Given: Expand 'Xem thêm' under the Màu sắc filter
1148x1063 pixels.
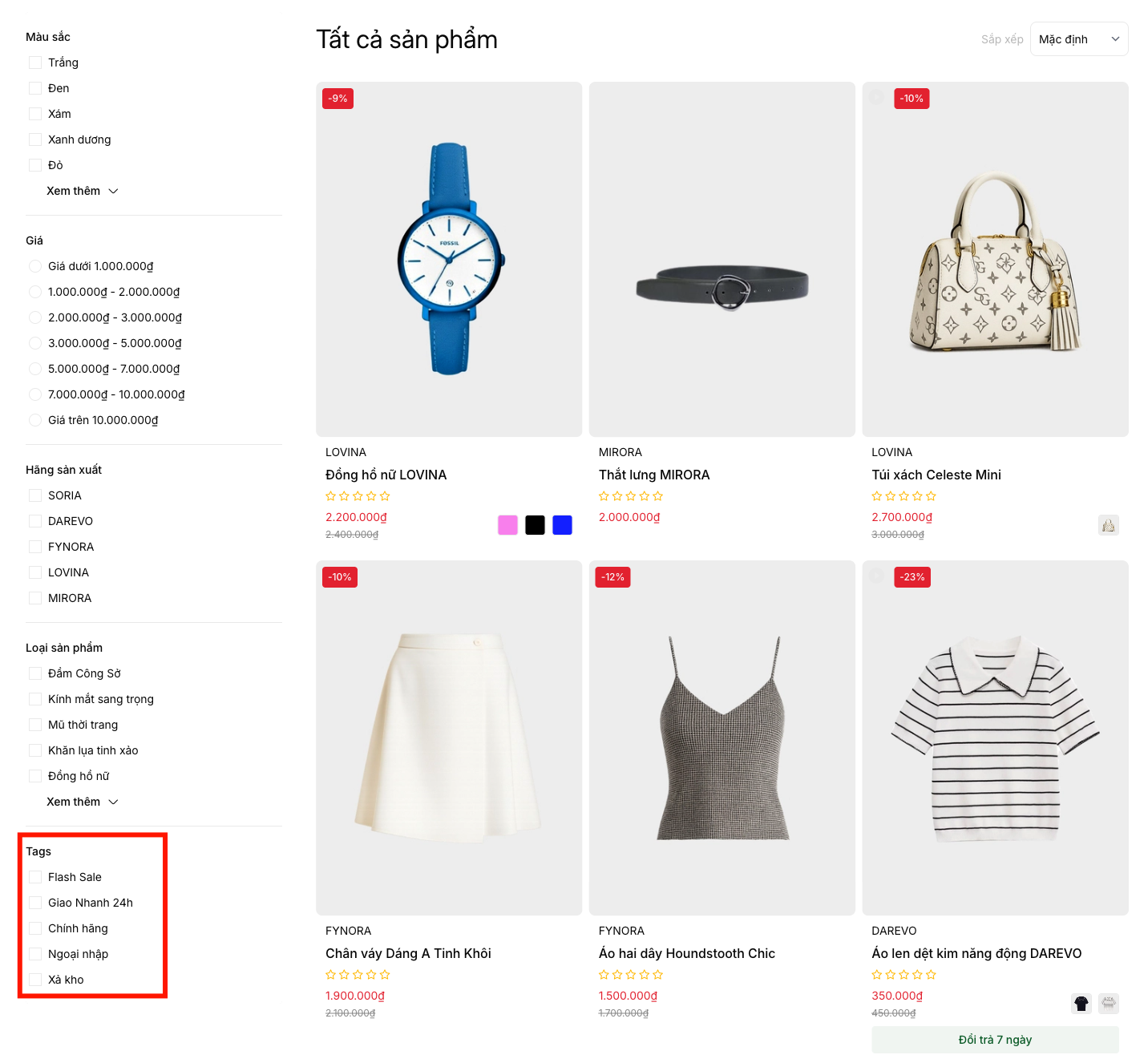Looking at the screenshot, I should click(x=82, y=191).
